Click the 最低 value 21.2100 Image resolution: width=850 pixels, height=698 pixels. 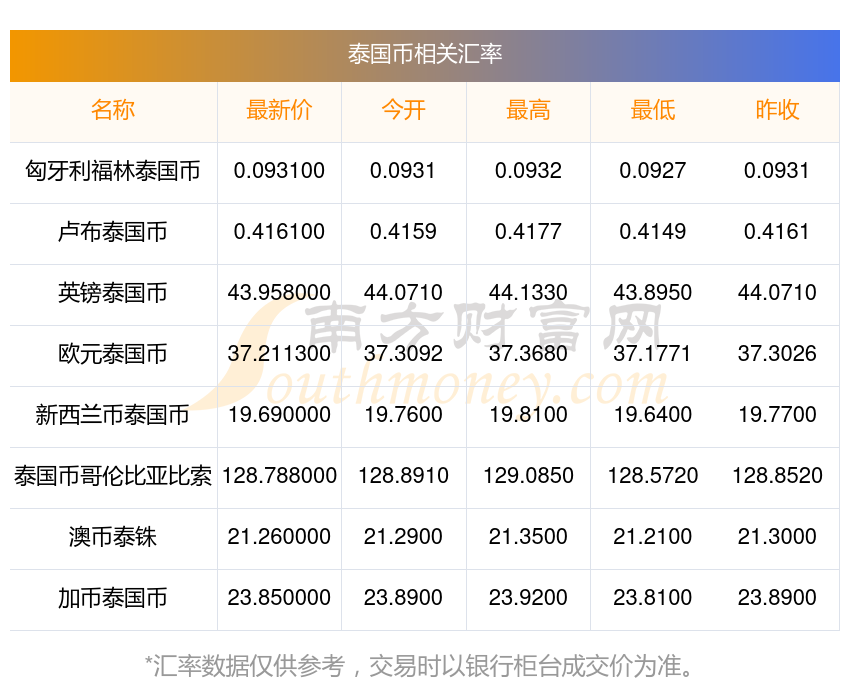[x=653, y=537]
